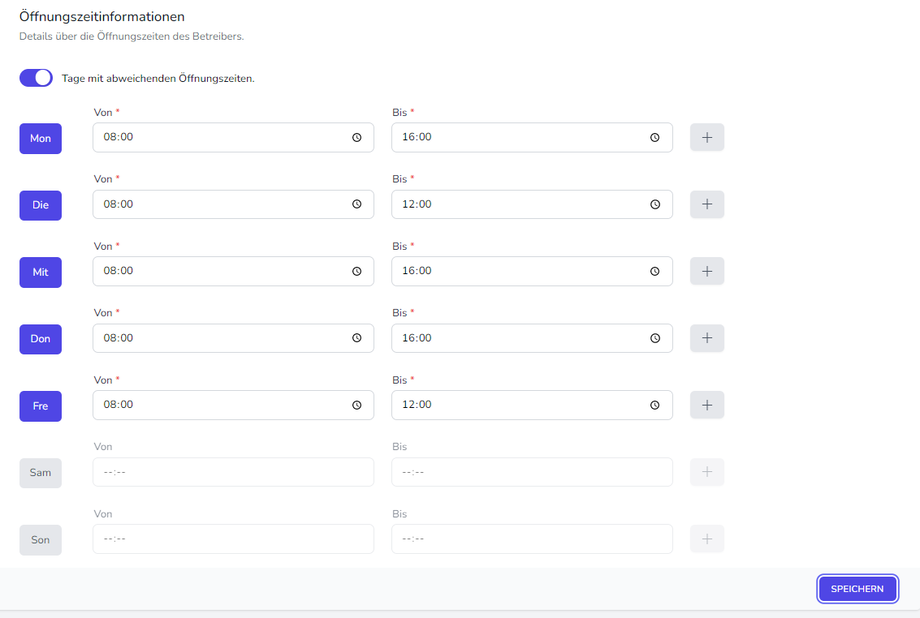This screenshot has height=618, width=920.
Task: Click the clock icon in Wednesday's Von field
Action: 356,271
